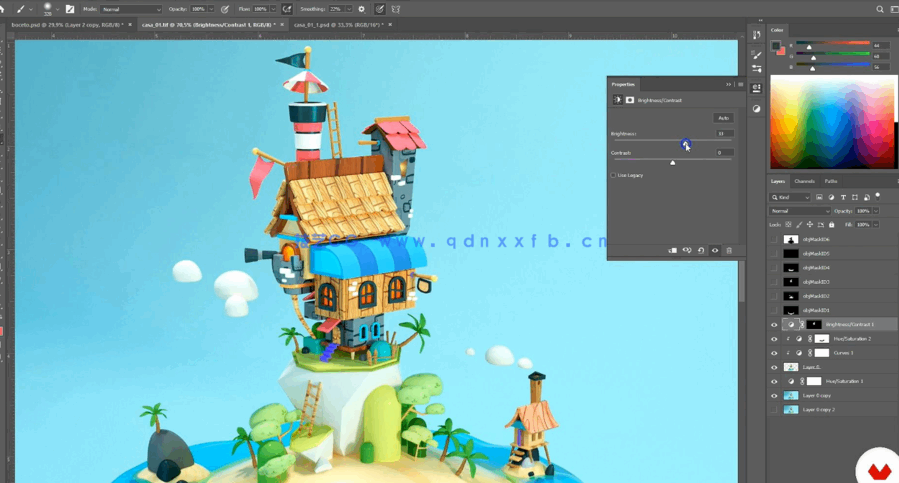Close the casa_01.tif document tab
Image resolution: width=899 pixels, height=483 pixels.
[x=282, y=25]
